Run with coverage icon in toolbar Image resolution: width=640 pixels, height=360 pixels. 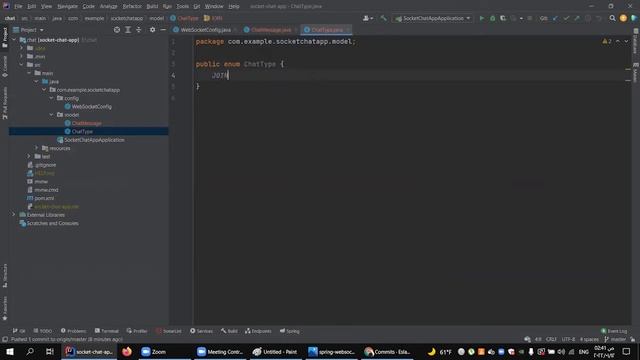pos(503,18)
